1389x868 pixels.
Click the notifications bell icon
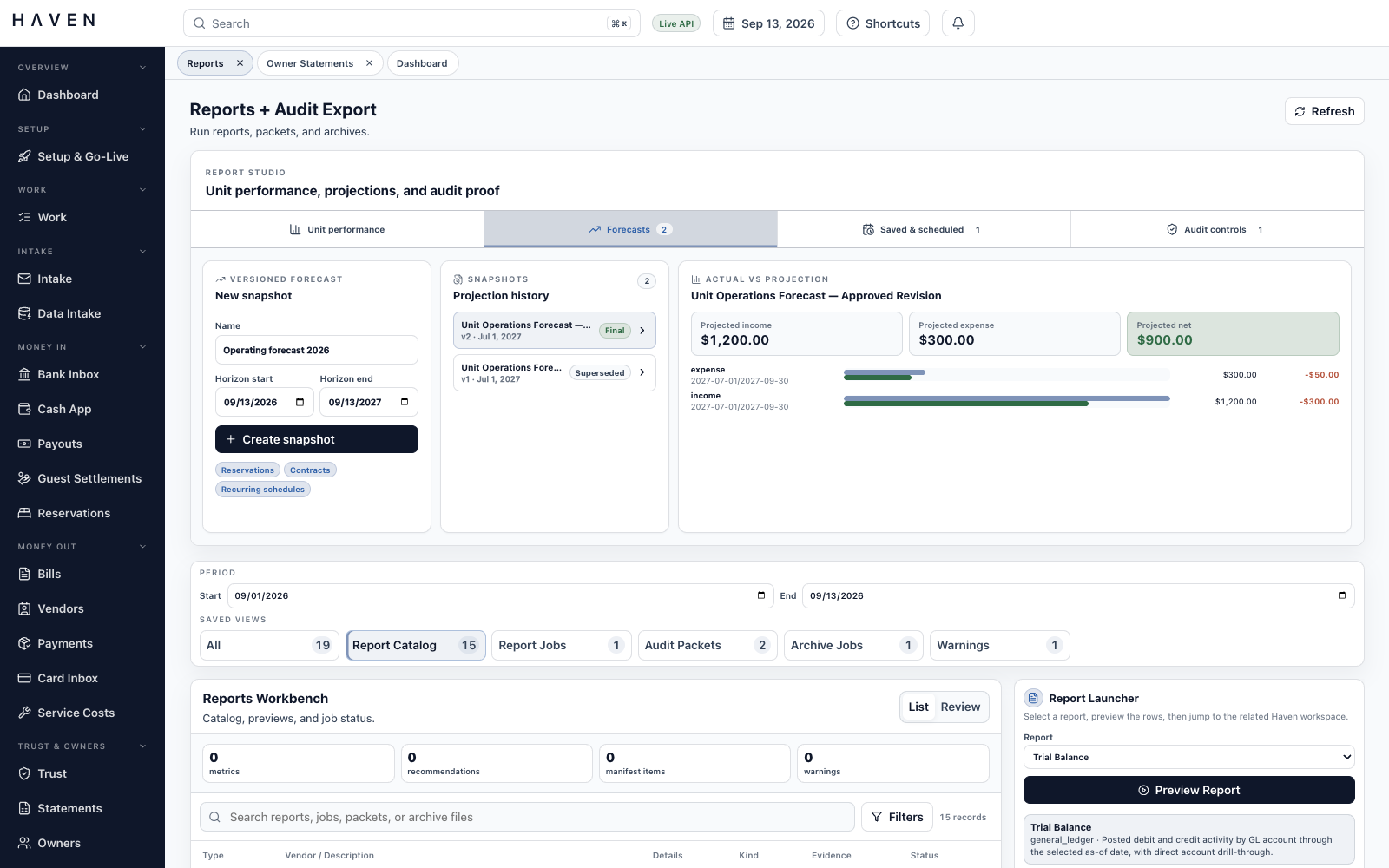958,23
